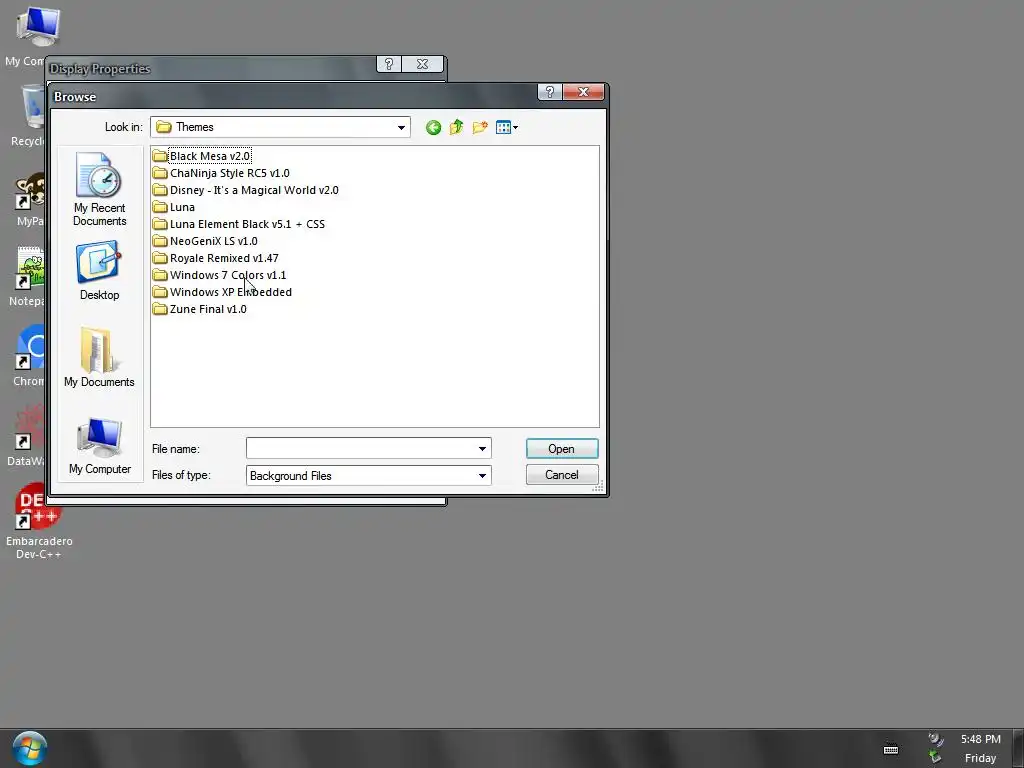Select the ChaNinja Style RC5 v1.0 folder icon
The image size is (1024, 768).
click(160, 172)
